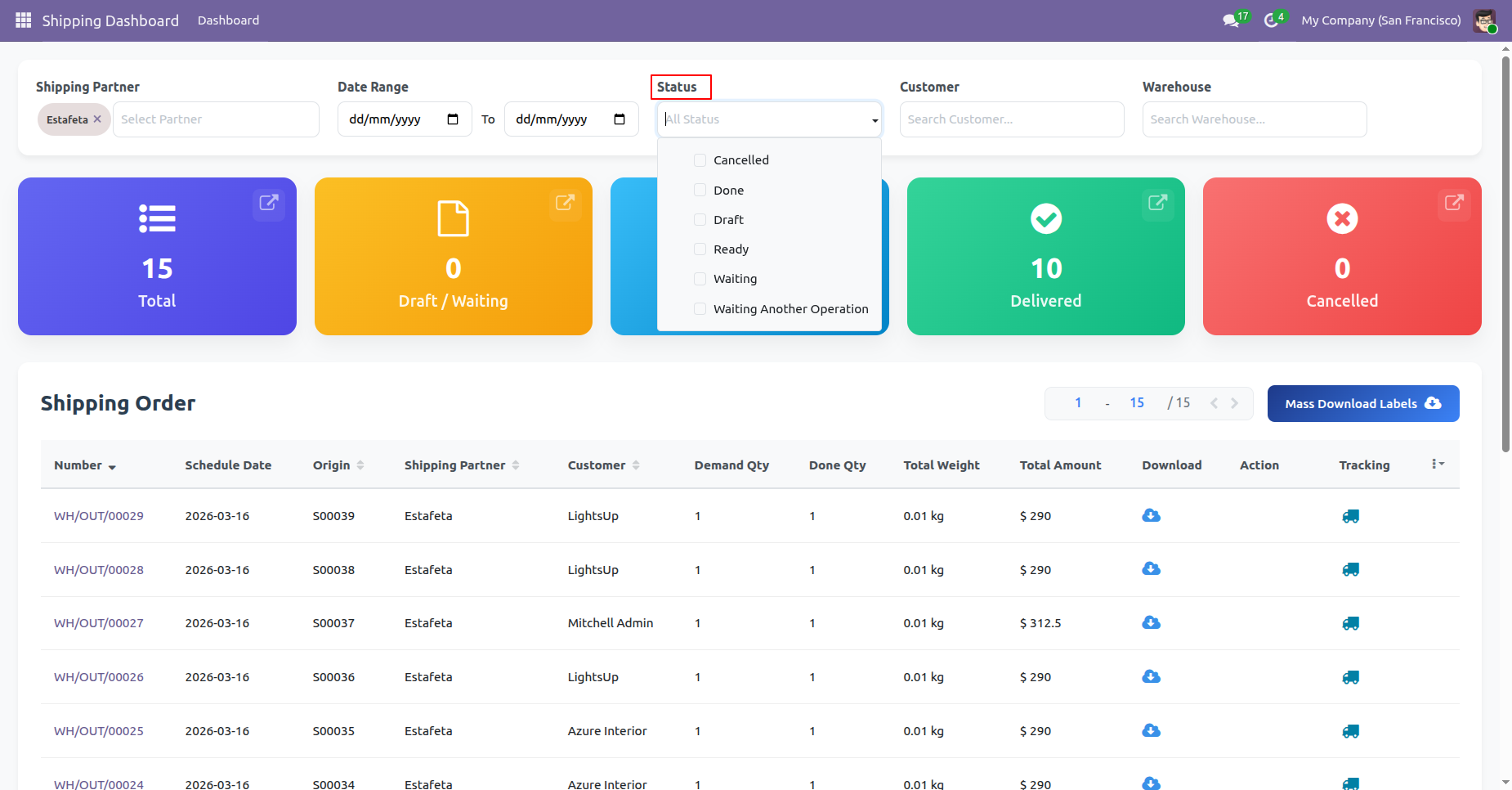Open the chat messages notification icon
Screen dimensions: 1512x790
pyautogui.click(x=1231, y=20)
